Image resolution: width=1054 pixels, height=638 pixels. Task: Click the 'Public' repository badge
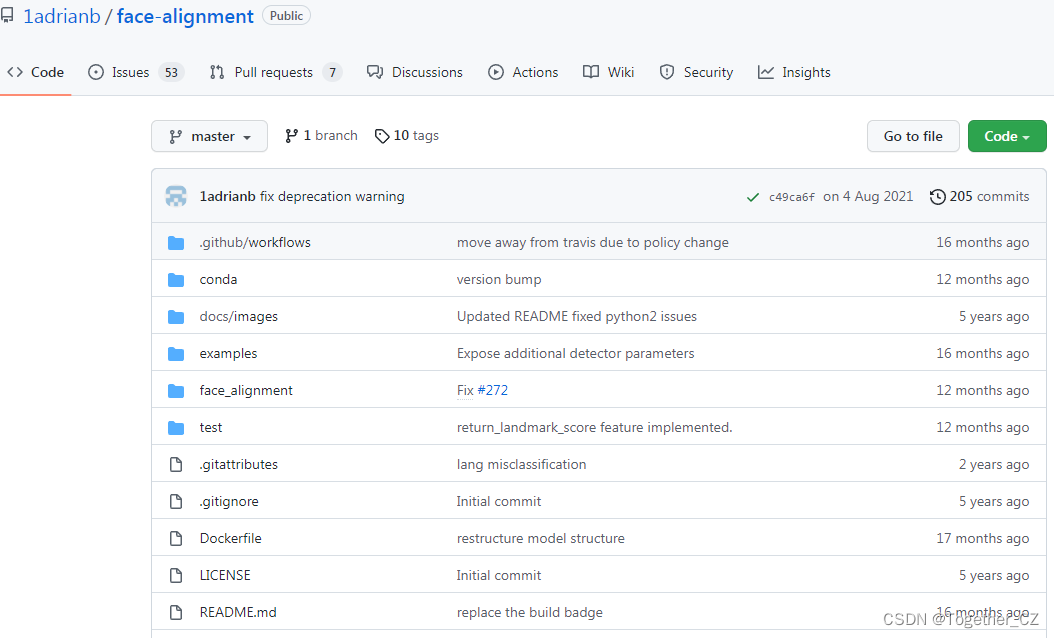286,15
